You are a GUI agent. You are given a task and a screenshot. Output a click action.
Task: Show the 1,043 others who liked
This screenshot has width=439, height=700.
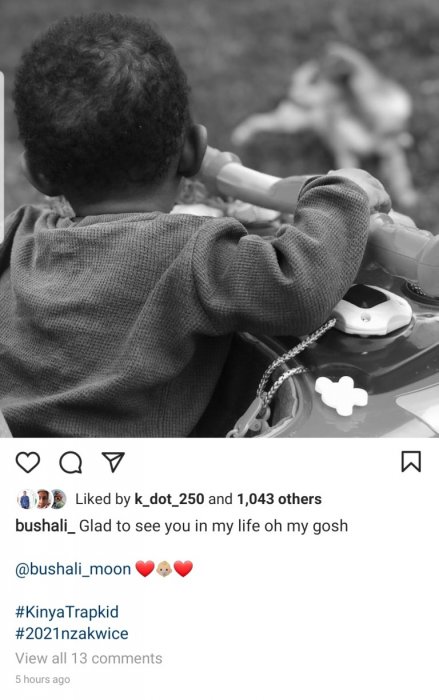pos(279,499)
